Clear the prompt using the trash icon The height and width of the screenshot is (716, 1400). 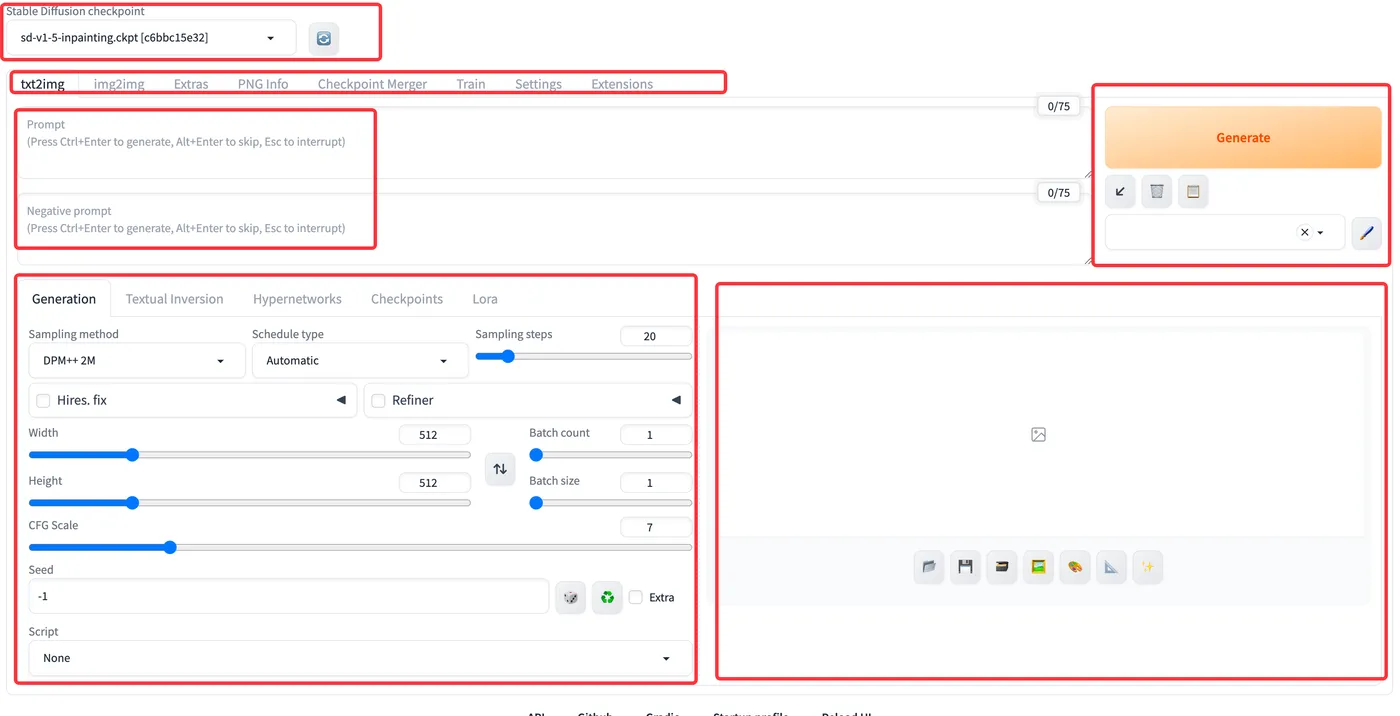tap(1157, 191)
